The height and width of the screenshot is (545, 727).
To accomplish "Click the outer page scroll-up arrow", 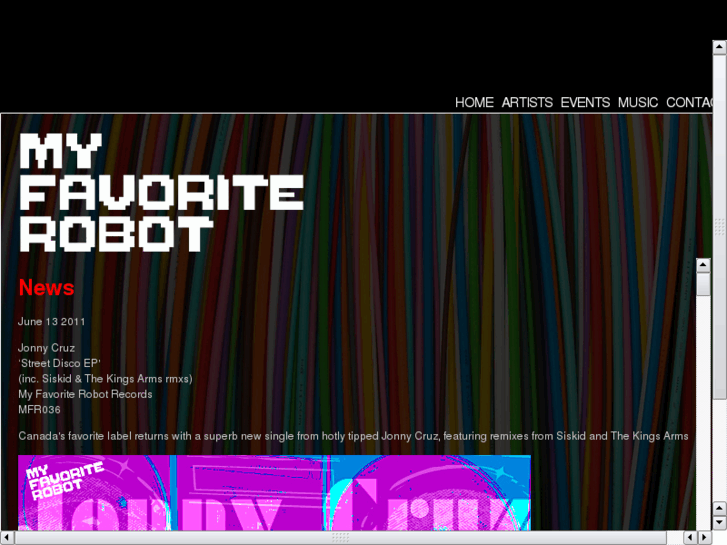I will pos(720,47).
